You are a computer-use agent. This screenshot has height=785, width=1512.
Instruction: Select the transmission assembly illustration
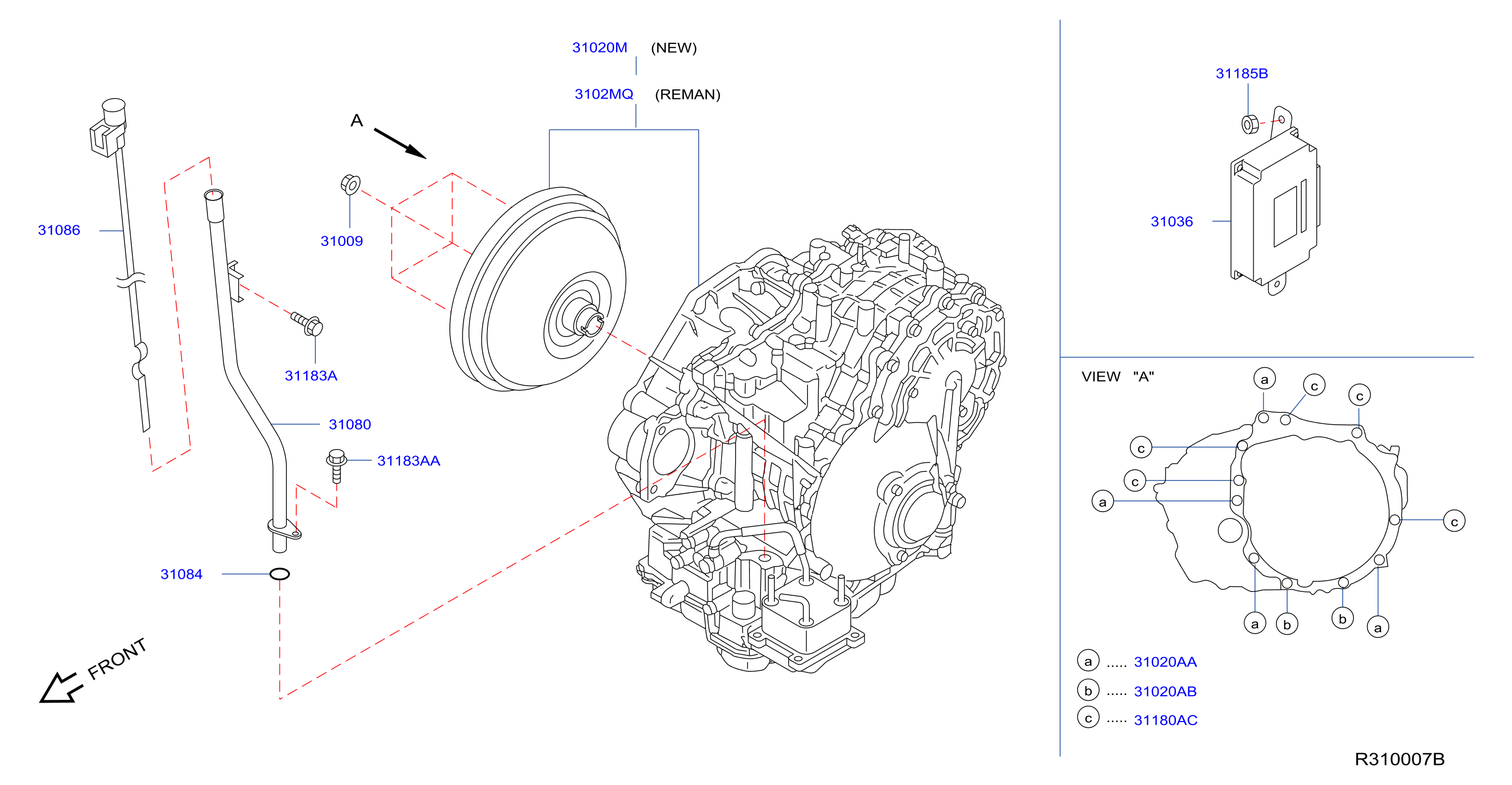tap(806, 449)
